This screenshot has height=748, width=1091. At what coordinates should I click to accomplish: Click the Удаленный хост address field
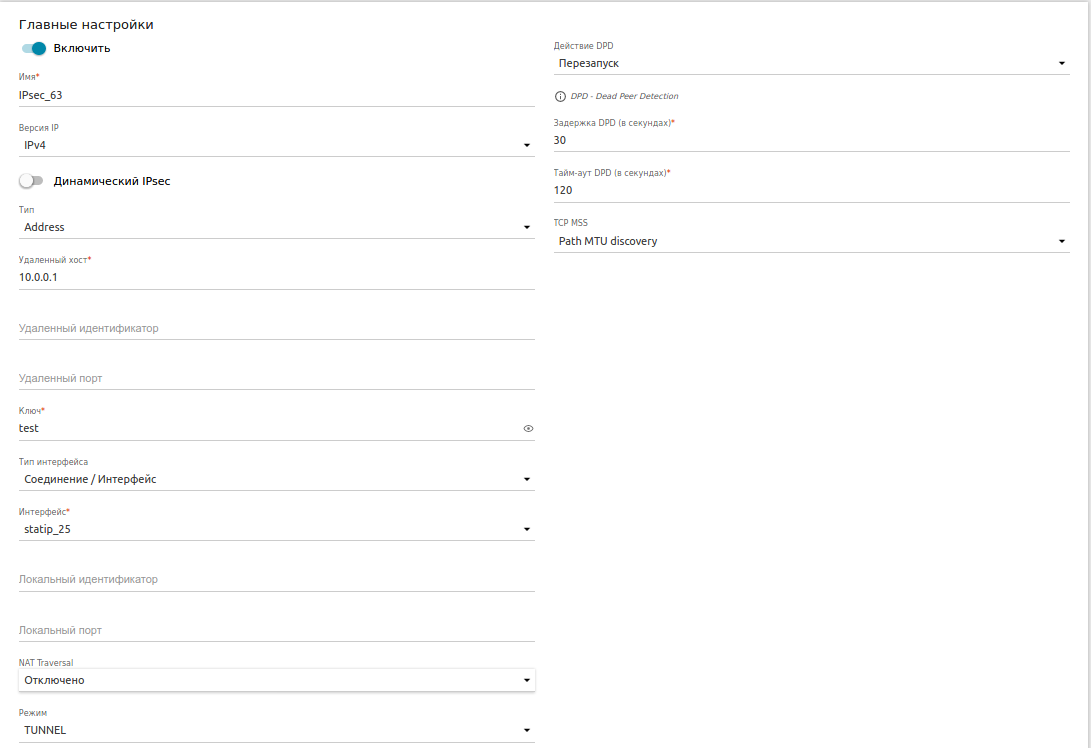pos(276,277)
